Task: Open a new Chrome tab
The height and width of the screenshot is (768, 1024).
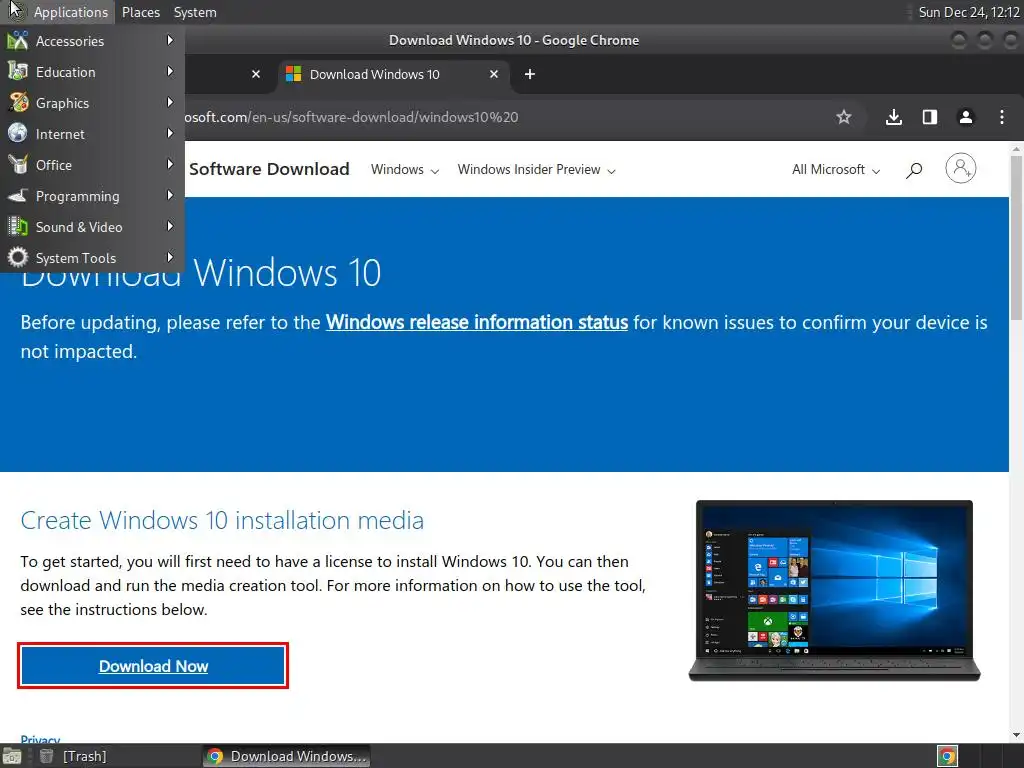Action: [x=530, y=74]
